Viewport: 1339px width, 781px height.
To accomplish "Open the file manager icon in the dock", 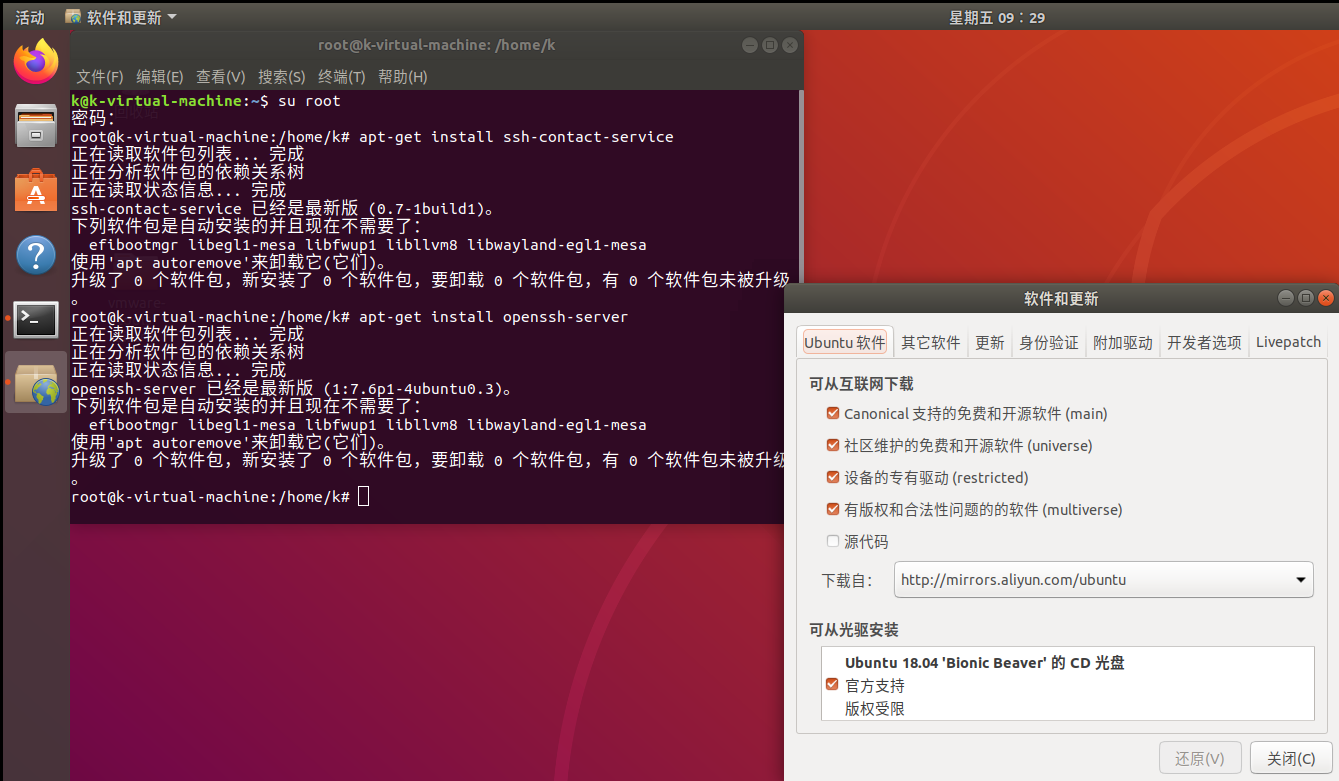I will click(x=36, y=125).
